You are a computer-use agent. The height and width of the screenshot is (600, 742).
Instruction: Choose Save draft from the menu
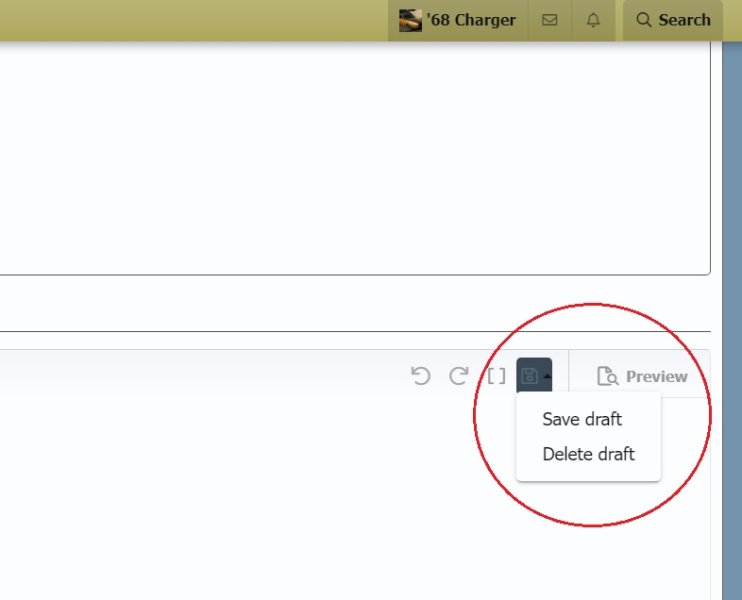click(582, 419)
